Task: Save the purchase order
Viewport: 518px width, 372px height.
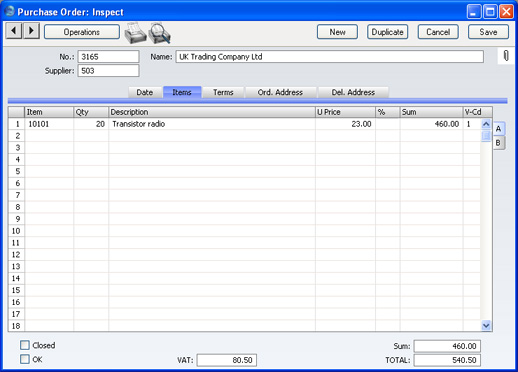Action: pos(488,32)
